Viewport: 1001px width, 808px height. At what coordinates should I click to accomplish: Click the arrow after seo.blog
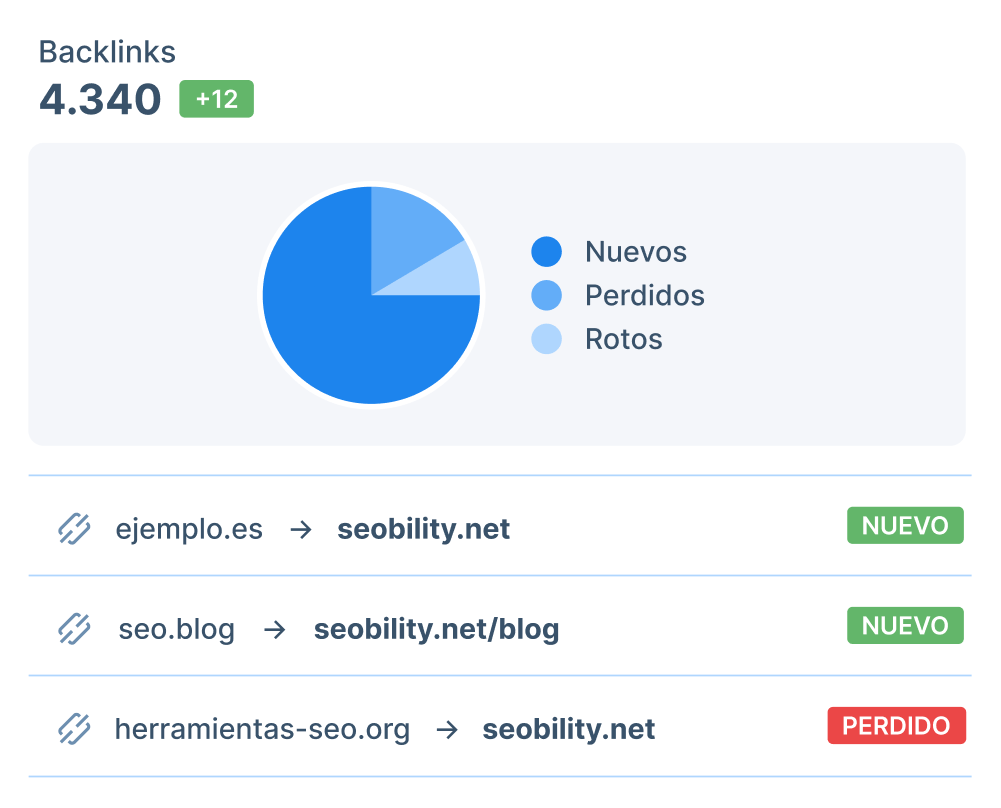pyautogui.click(x=274, y=630)
